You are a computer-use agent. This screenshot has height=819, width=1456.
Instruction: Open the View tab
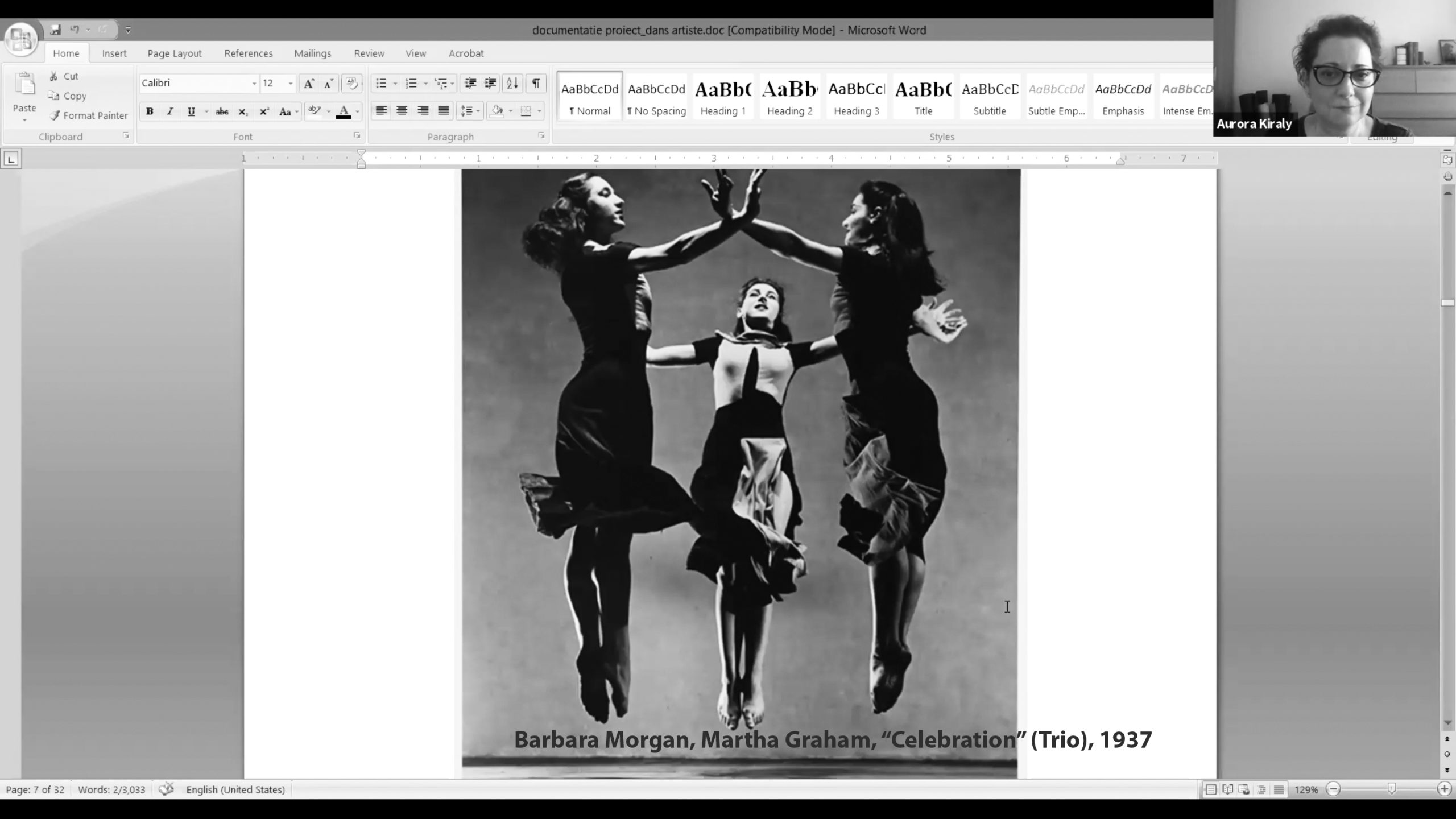(x=416, y=53)
